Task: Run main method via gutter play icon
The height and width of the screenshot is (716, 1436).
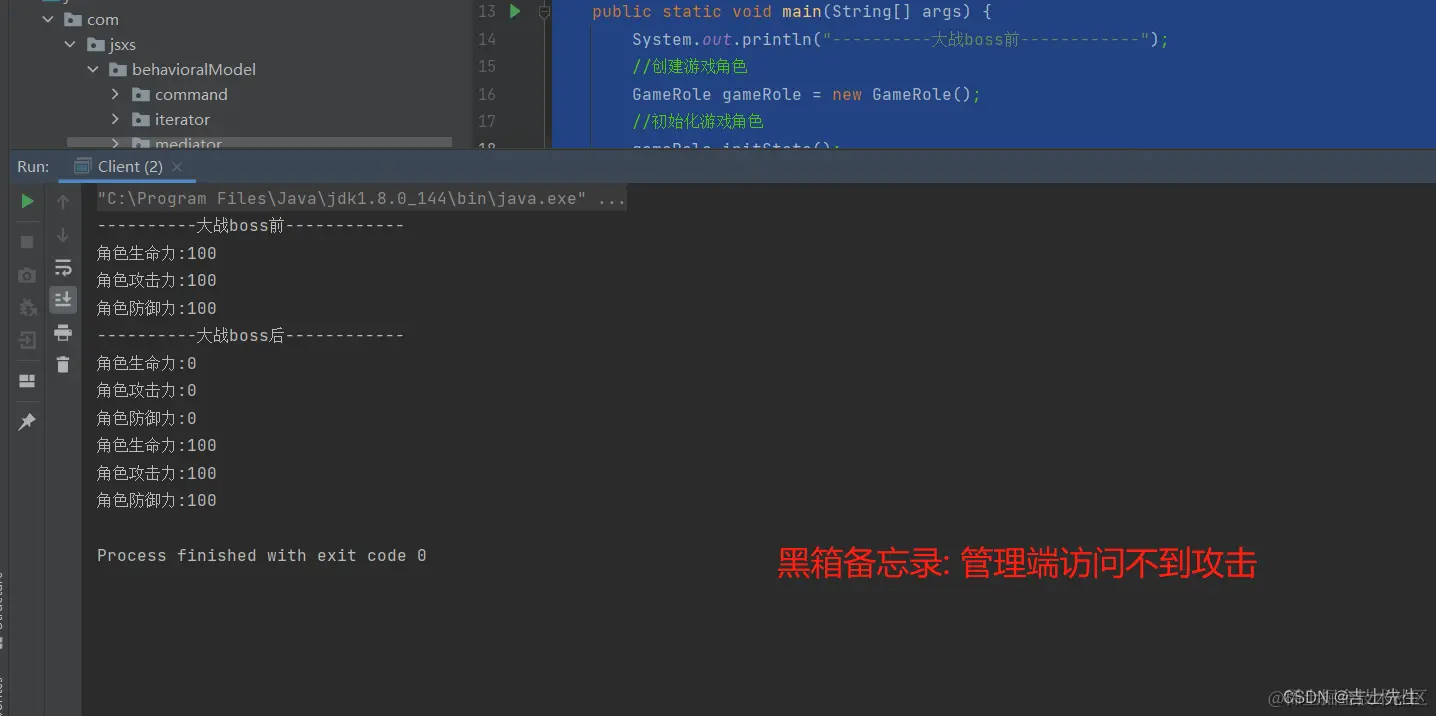Action: click(x=514, y=11)
